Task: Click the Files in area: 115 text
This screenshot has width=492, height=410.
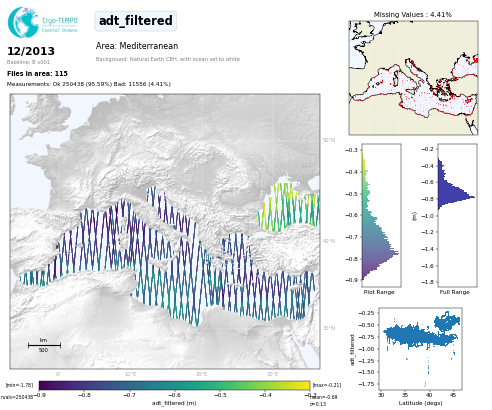Action: [37, 73]
